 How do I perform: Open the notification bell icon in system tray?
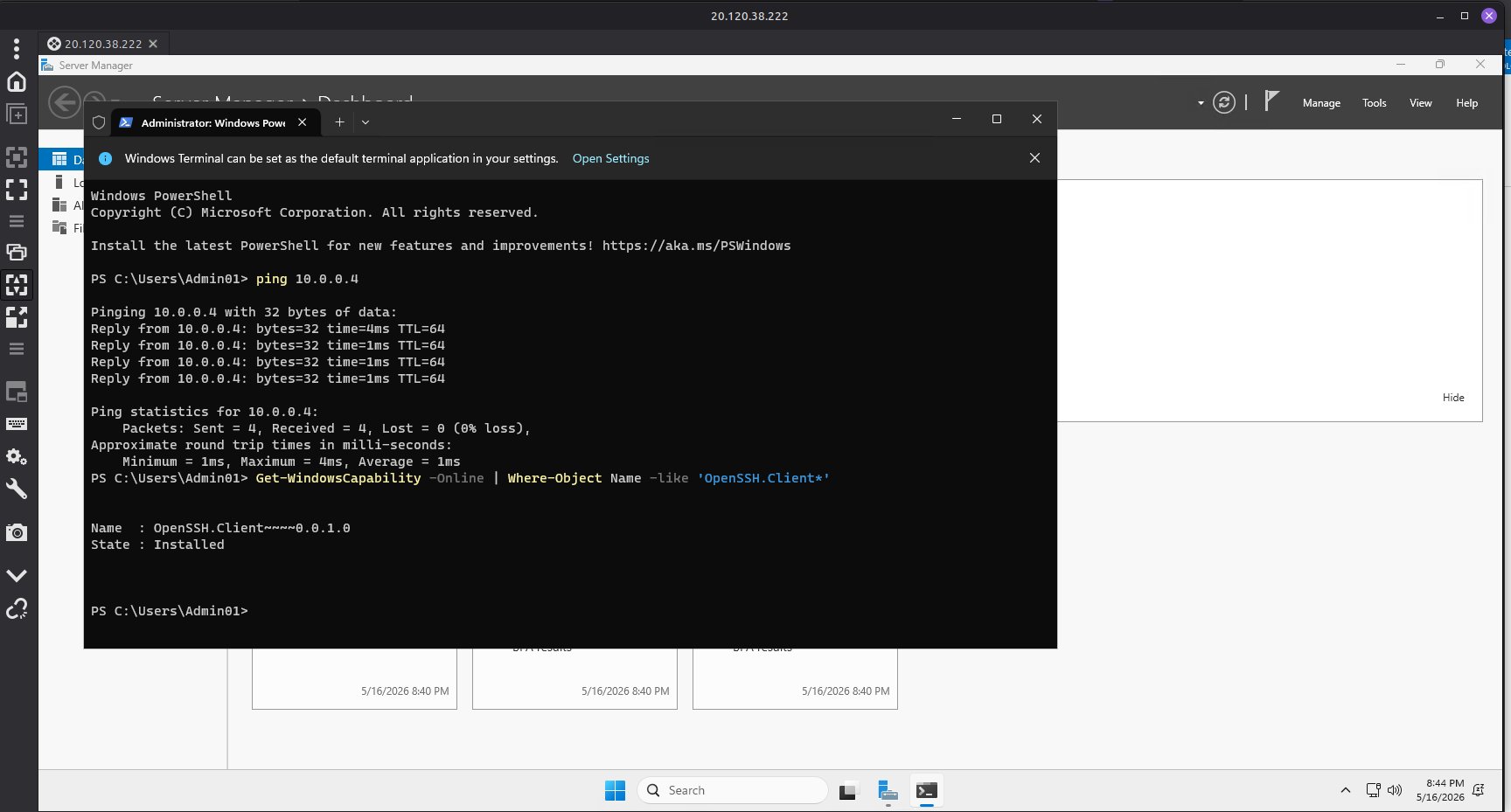point(1479,791)
